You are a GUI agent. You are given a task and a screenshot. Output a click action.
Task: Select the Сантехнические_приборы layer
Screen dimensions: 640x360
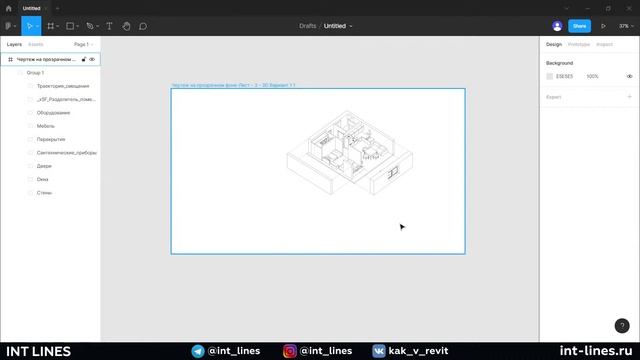[x=67, y=153]
